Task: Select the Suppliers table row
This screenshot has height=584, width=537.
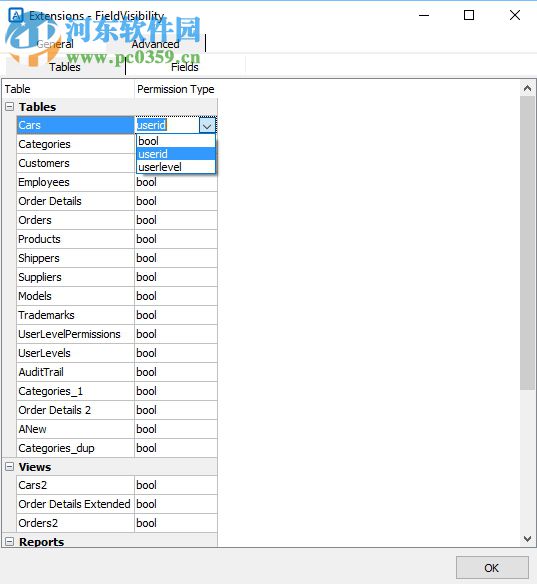Action: tap(75, 277)
